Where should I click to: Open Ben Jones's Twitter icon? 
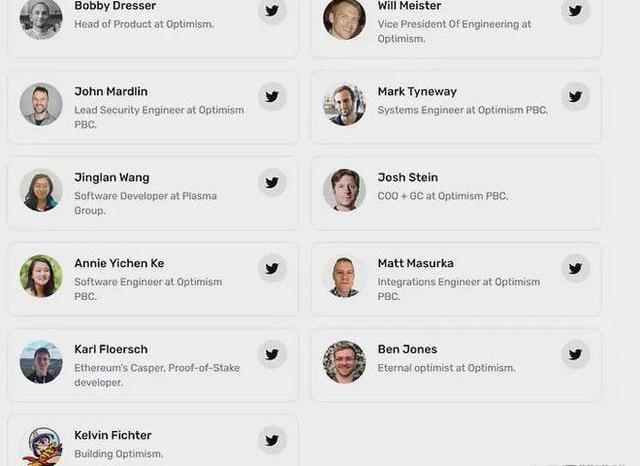574,354
